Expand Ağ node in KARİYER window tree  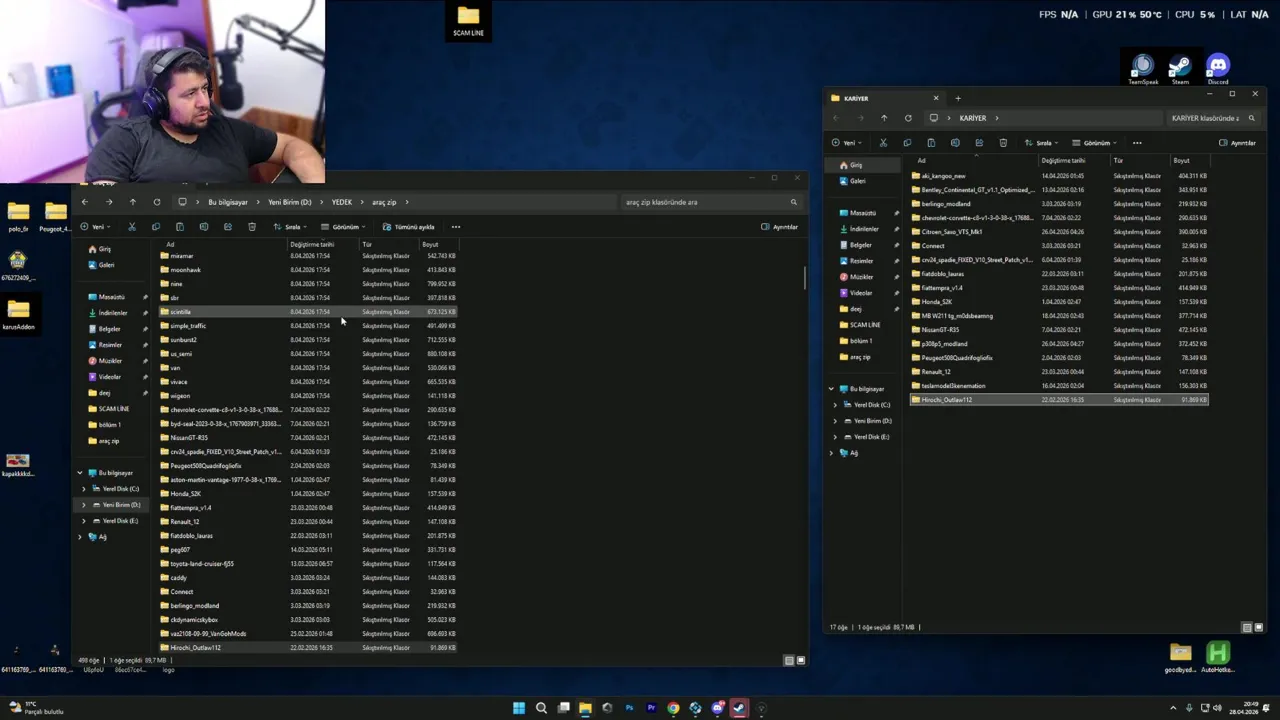(x=831, y=453)
